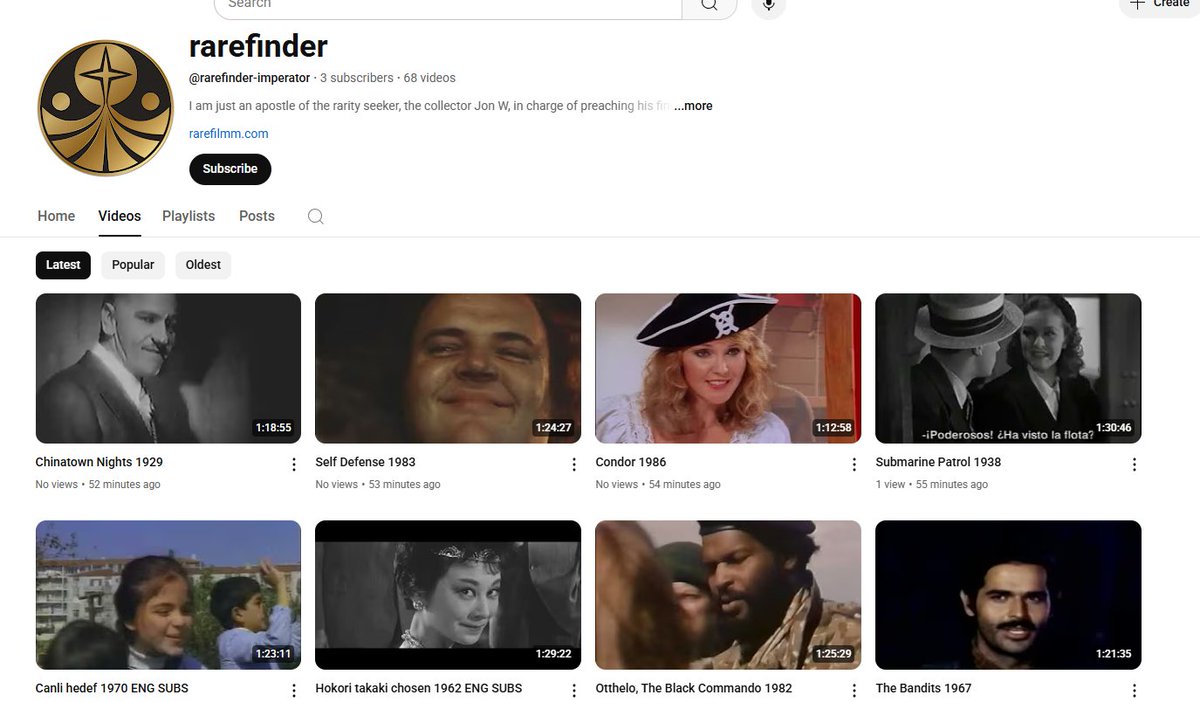Open Canli hedef 1970 ENG SUBS title
1200x702 pixels.
pos(112,688)
